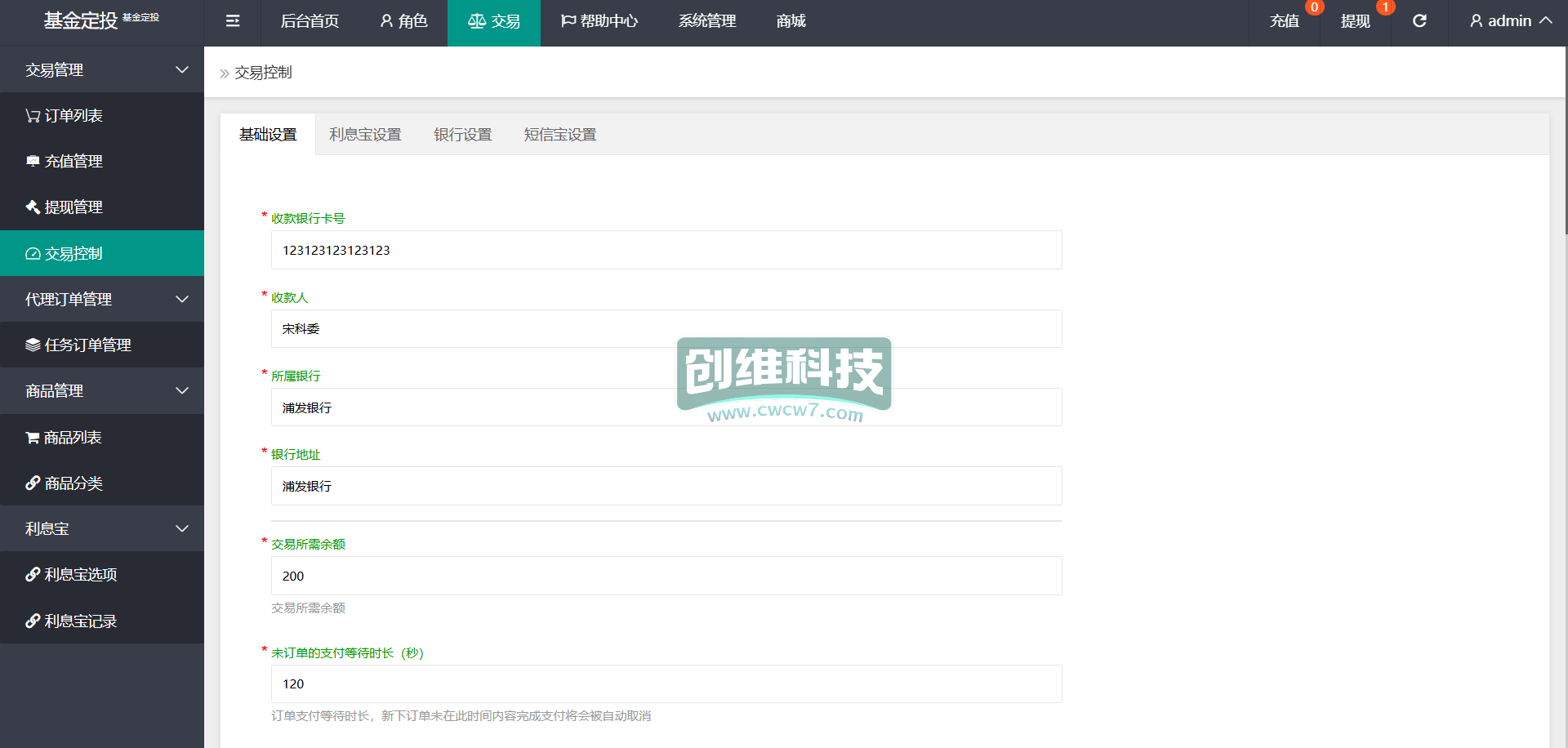This screenshot has height=748, width=1568.
Task: Open 帮助中心 in the top navigation
Action: pos(599,21)
